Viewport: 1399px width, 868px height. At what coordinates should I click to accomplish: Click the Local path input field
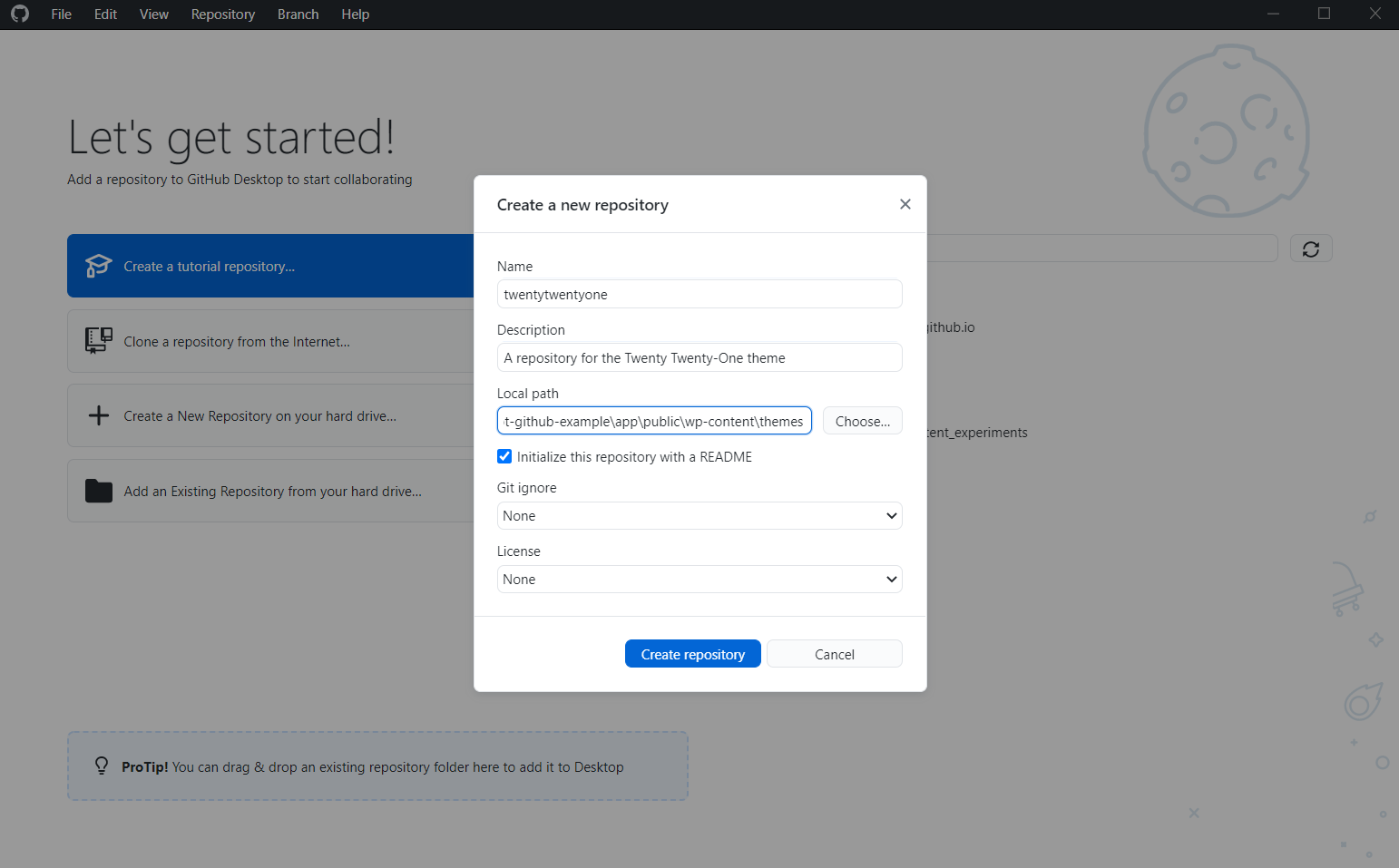(x=654, y=421)
